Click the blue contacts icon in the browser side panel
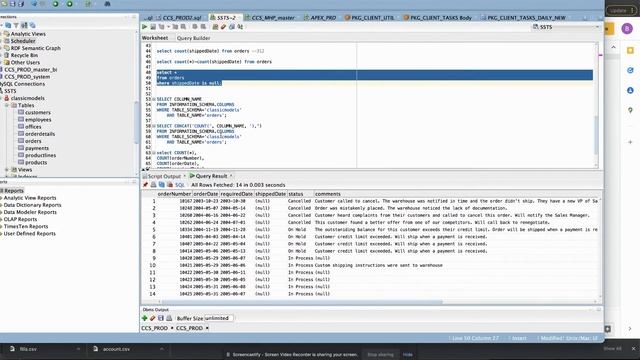The height and width of the screenshot is (360, 640). (630, 90)
